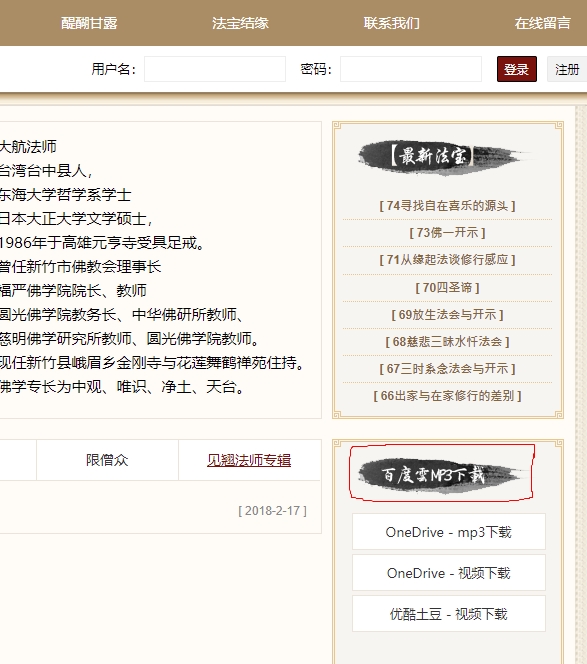
Task: Open OneDrive - 视频下载 button
Action: tap(449, 573)
